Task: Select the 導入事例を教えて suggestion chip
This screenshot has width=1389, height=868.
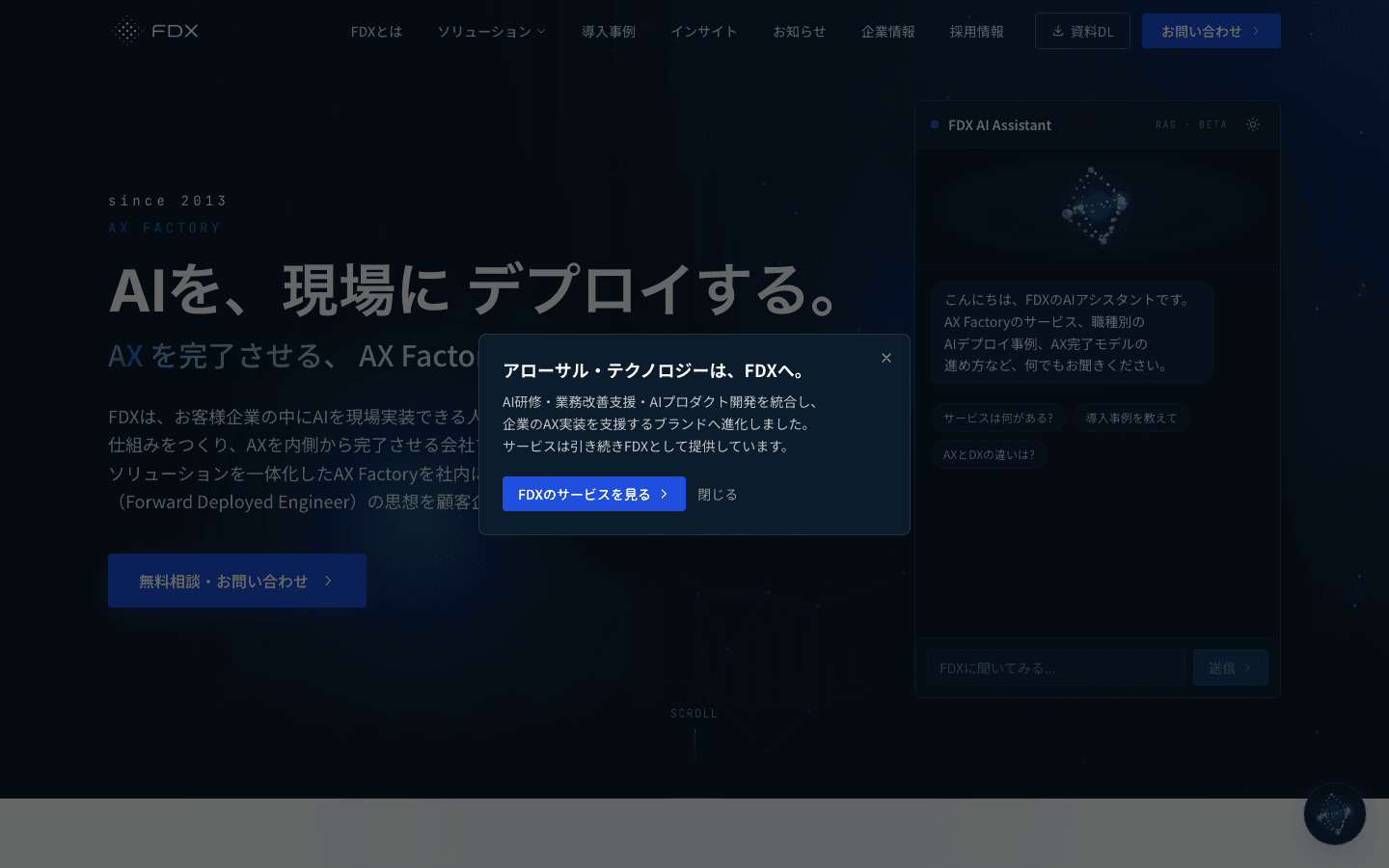Action: pos(1131,418)
